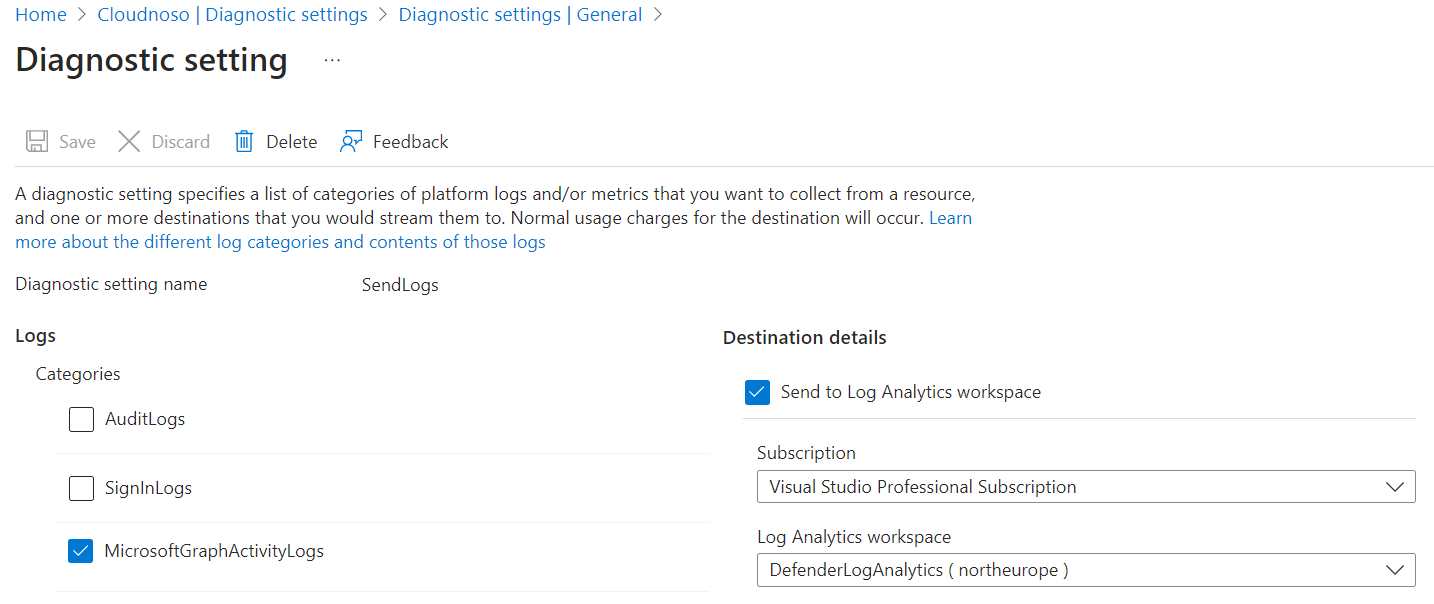This screenshot has width=1434, height=604.
Task: Click the Save floppy disk icon
Action: coord(37,141)
